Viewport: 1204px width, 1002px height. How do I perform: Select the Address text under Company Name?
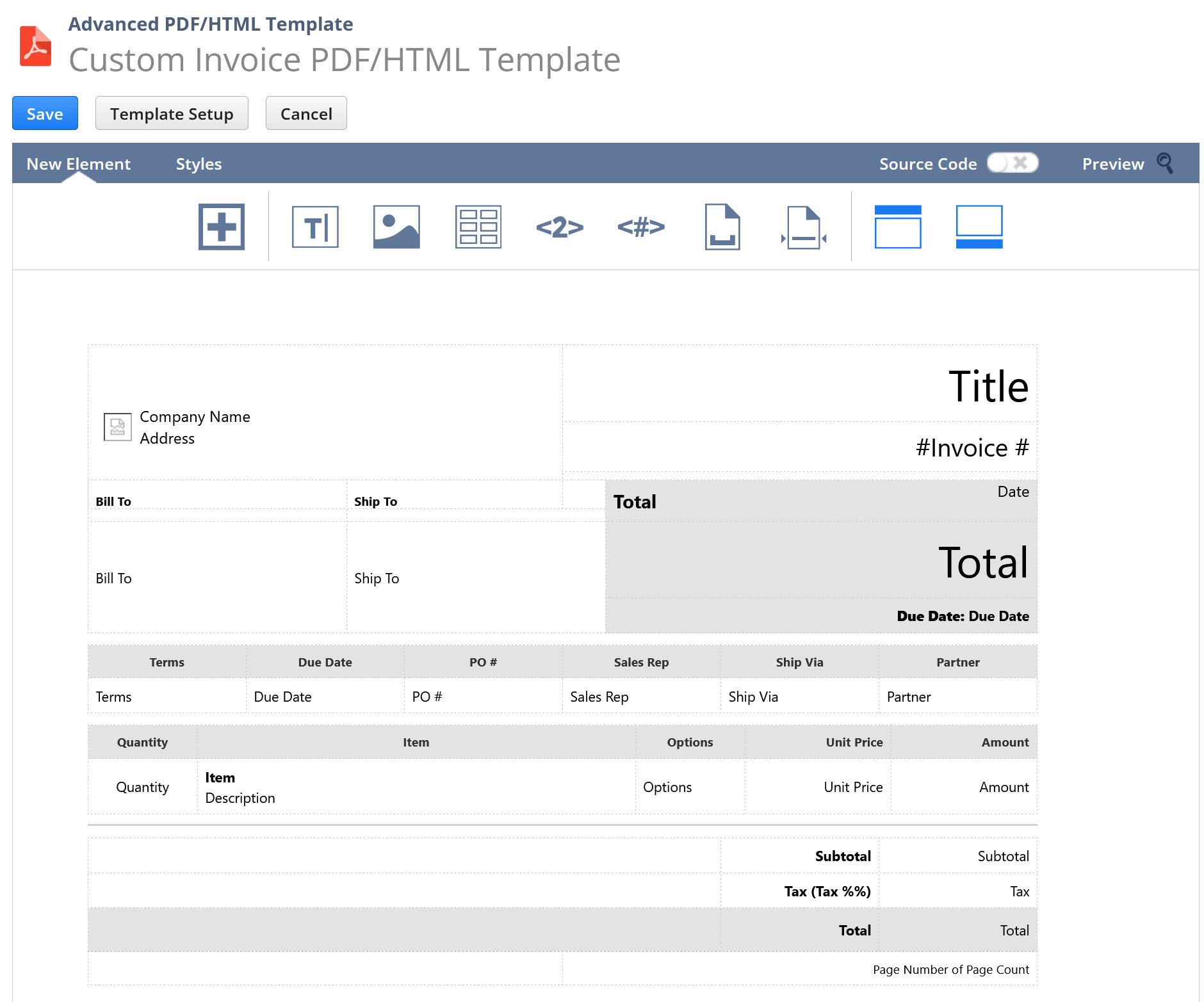click(167, 439)
